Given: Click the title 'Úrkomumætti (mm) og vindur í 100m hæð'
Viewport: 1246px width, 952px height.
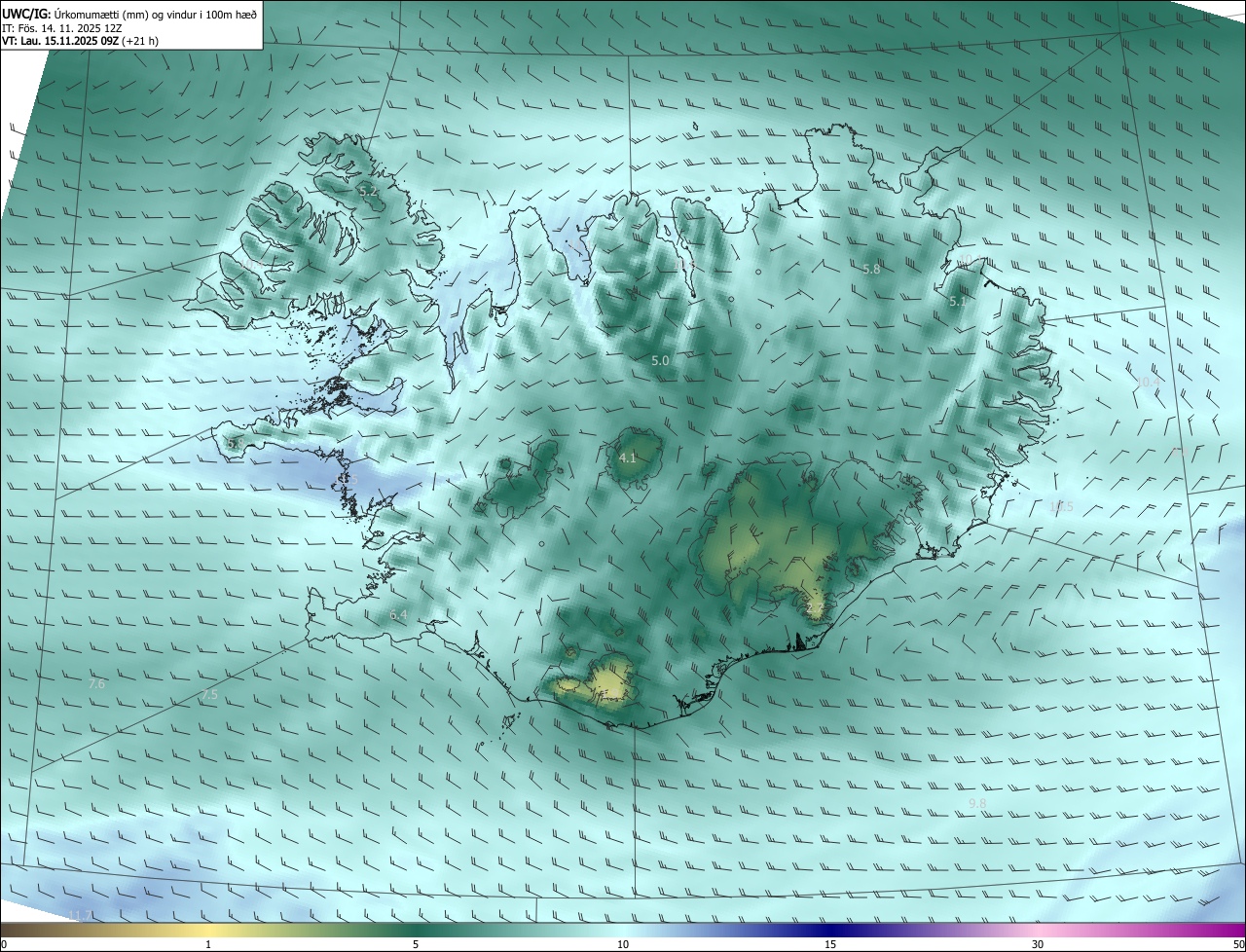Looking at the screenshot, I should pyautogui.click(x=156, y=13).
